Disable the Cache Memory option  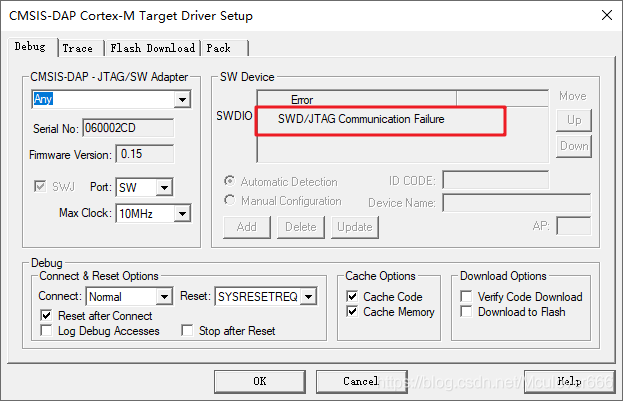(x=352, y=312)
